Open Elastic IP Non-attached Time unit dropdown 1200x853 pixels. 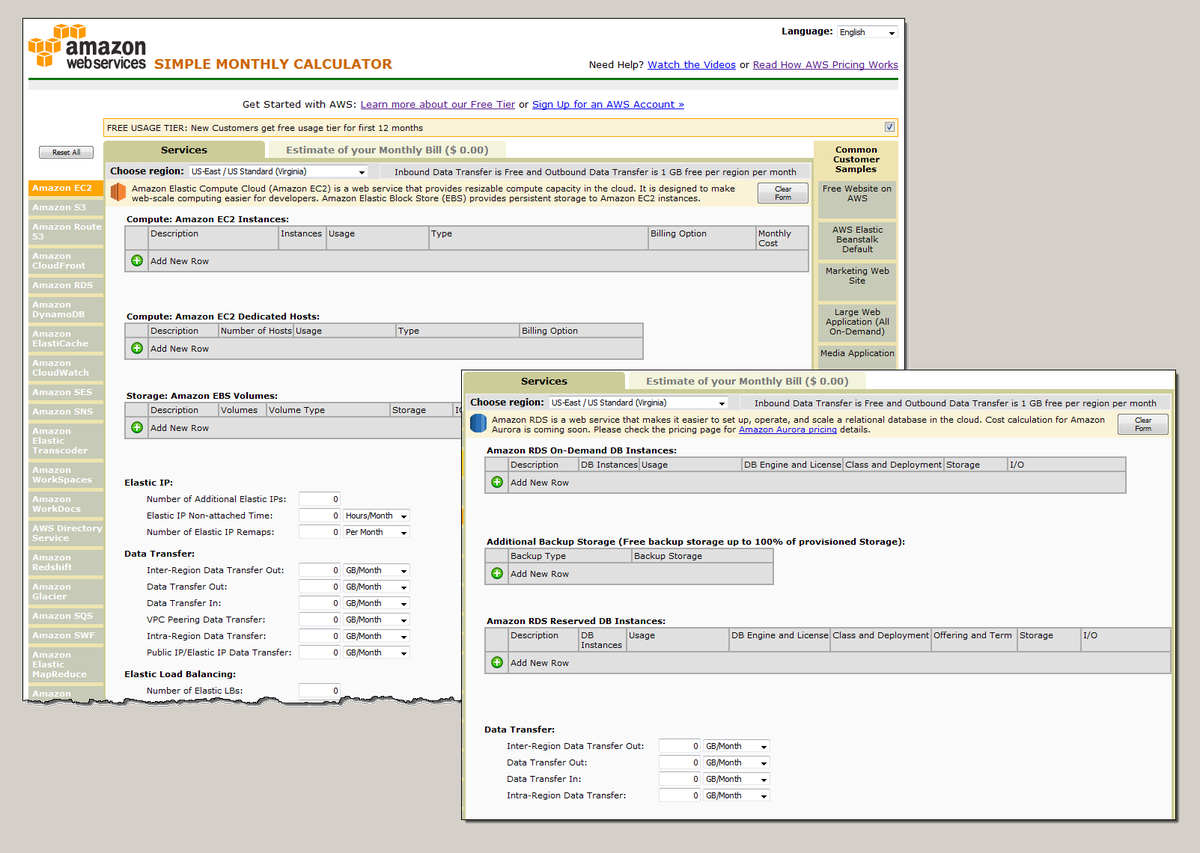tap(376, 516)
